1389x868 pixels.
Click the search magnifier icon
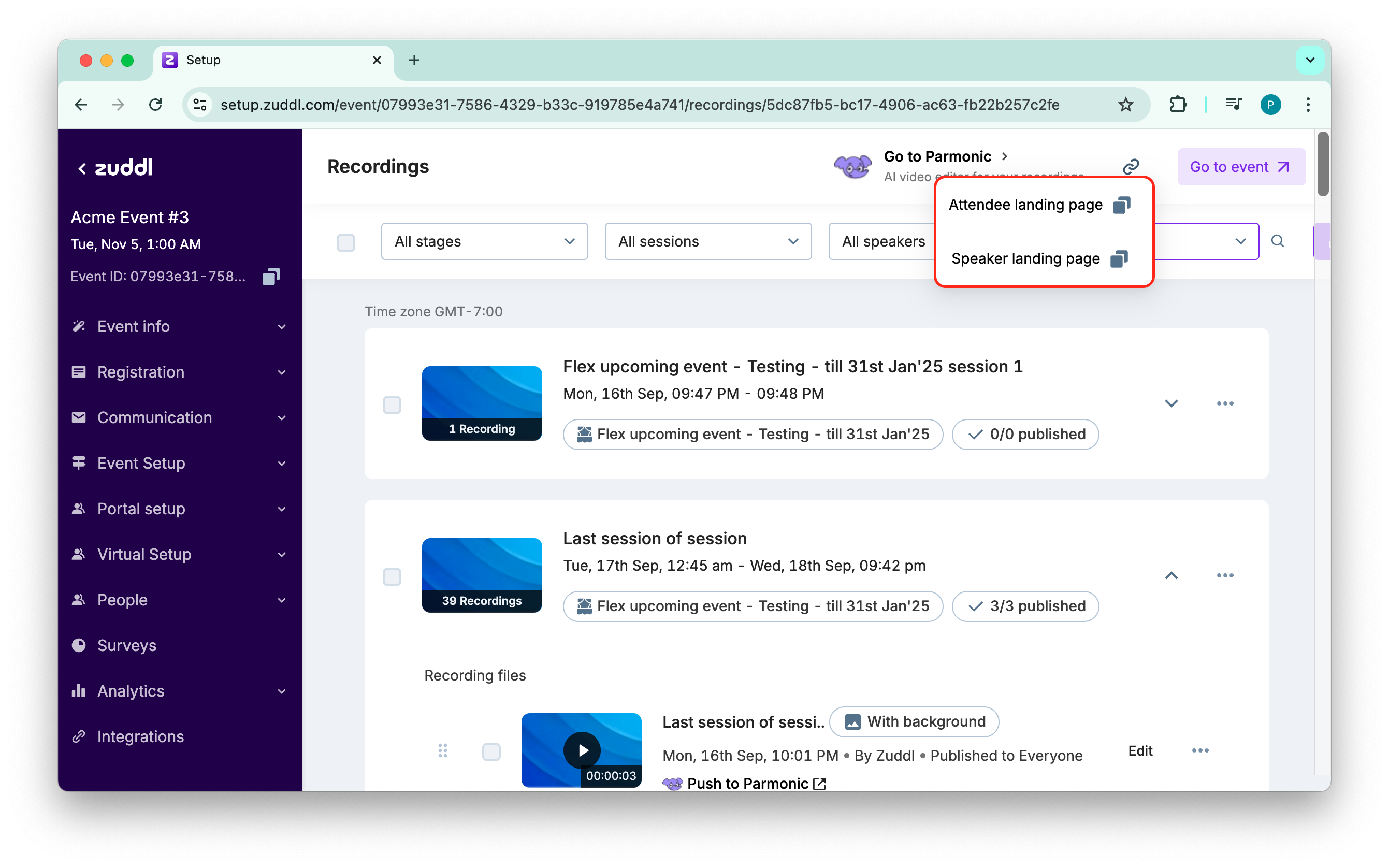click(1277, 241)
